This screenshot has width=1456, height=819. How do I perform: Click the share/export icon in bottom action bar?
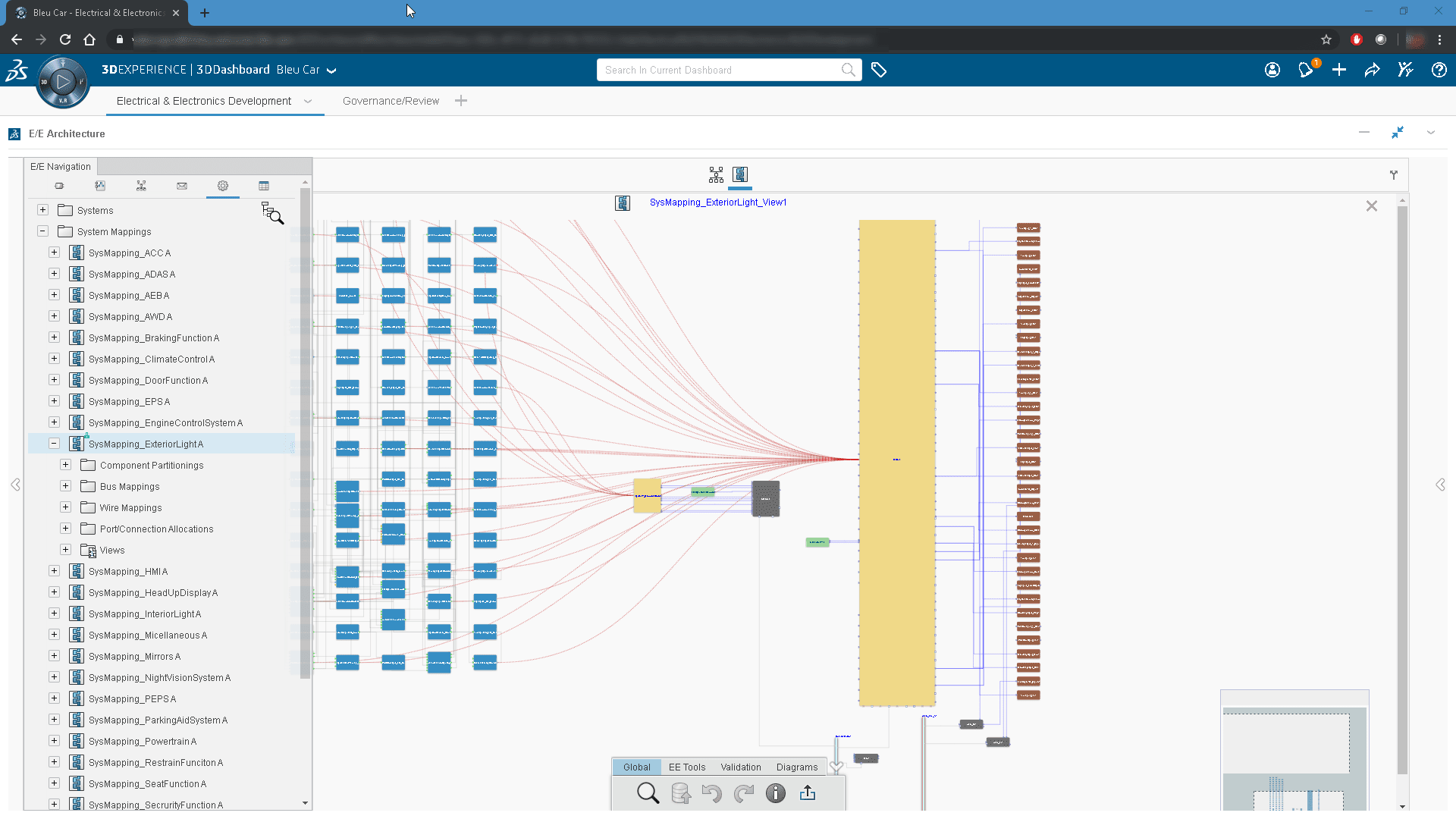pos(808,793)
